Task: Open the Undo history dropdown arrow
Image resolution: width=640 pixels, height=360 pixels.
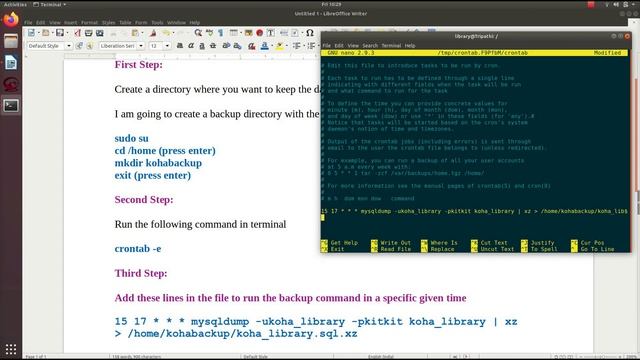Action: click(173, 33)
